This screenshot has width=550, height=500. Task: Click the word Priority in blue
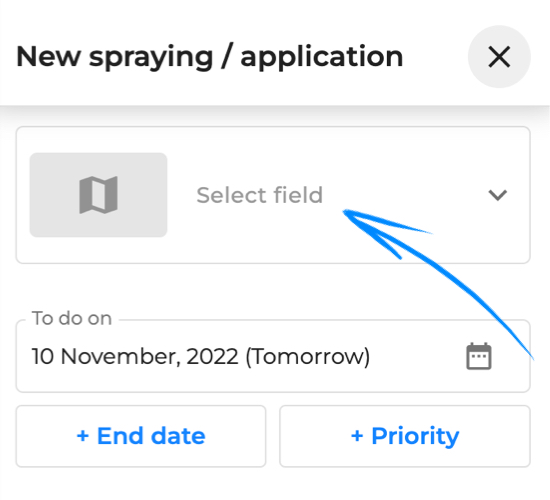click(415, 436)
